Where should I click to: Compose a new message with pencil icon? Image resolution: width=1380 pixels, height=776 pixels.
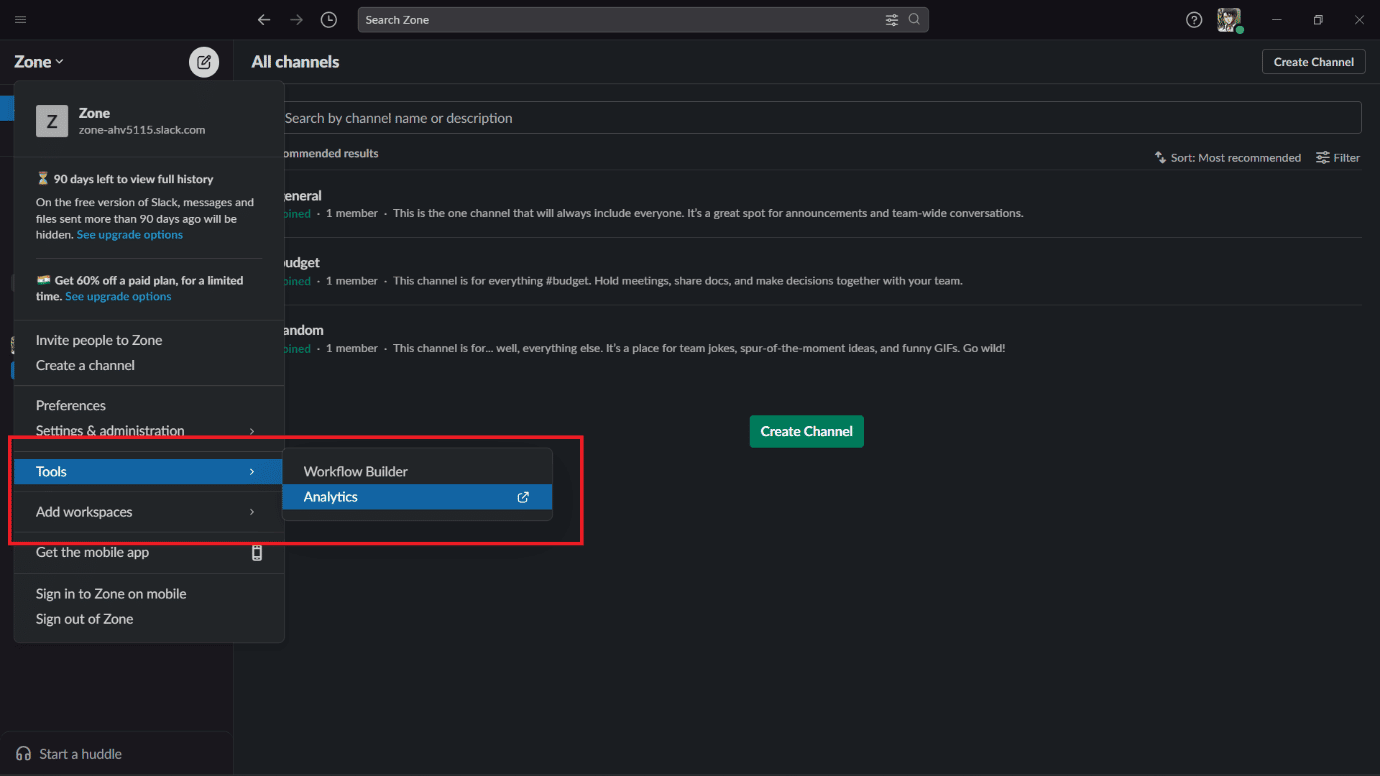(x=204, y=62)
